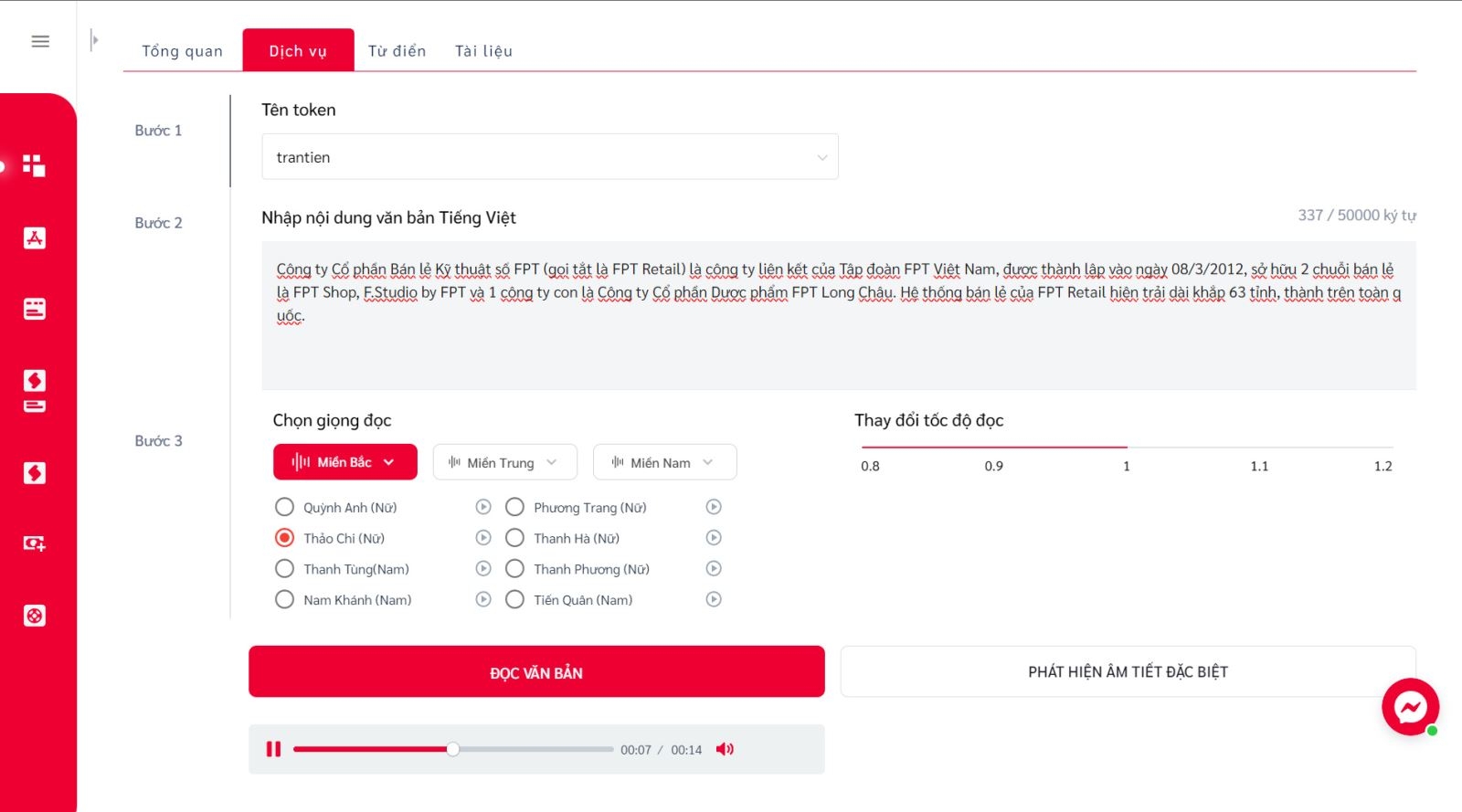Select Thanh Tùng (Nam) voice
Screen dimensions: 1462x812
click(284, 569)
